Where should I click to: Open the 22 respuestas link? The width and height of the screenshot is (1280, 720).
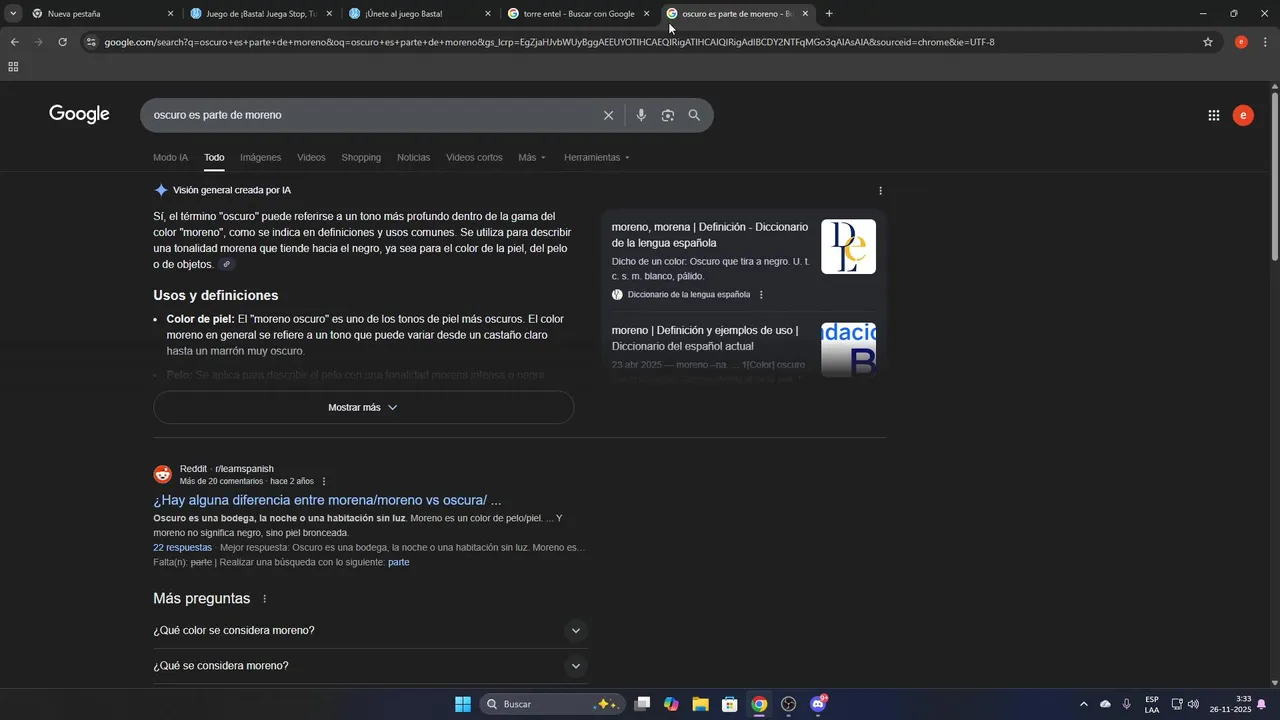coord(182,548)
